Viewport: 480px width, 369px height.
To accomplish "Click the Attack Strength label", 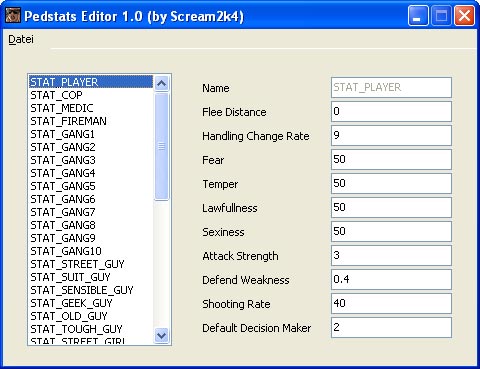I will pos(240,256).
